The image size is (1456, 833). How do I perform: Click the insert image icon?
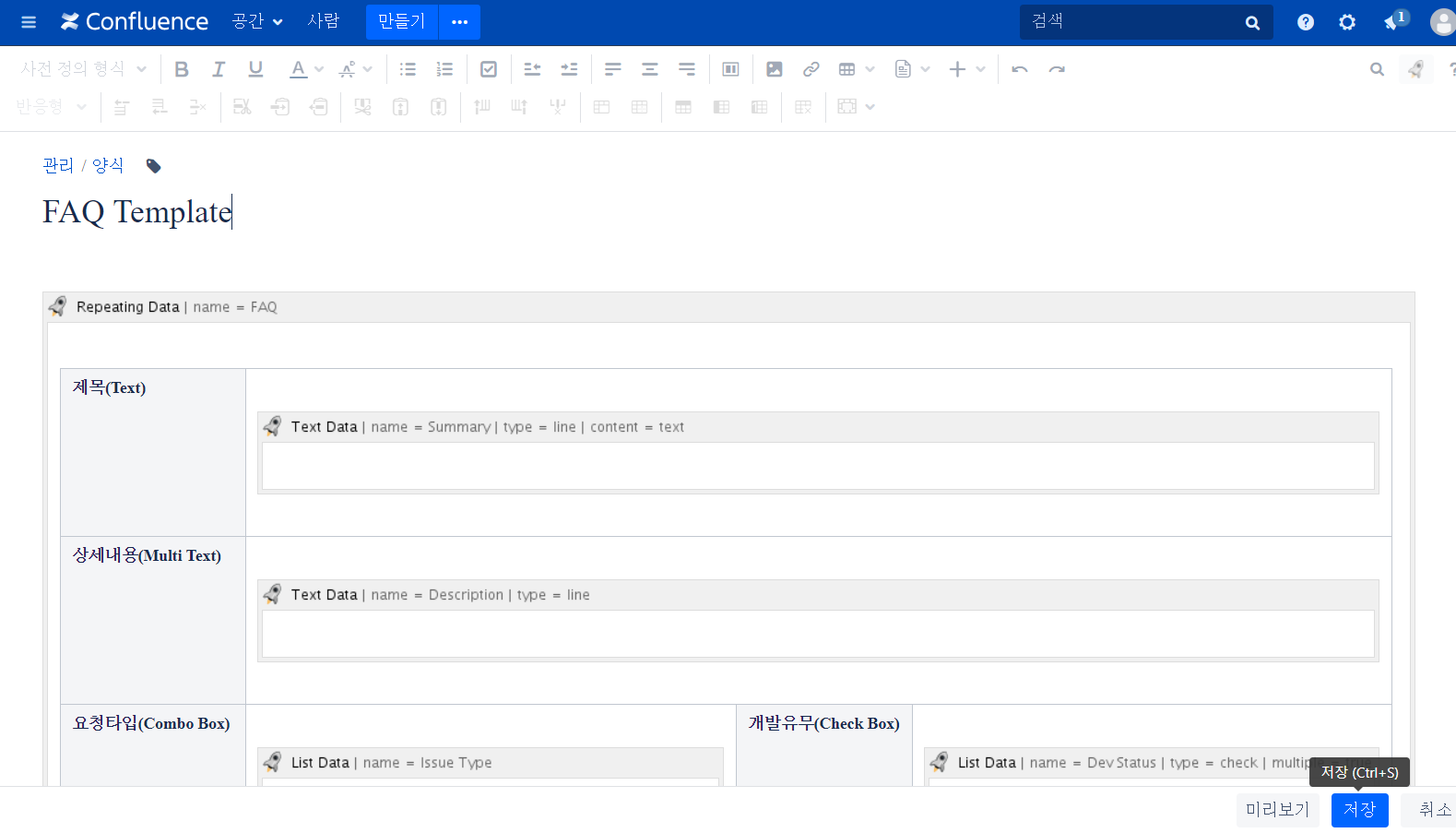click(775, 69)
